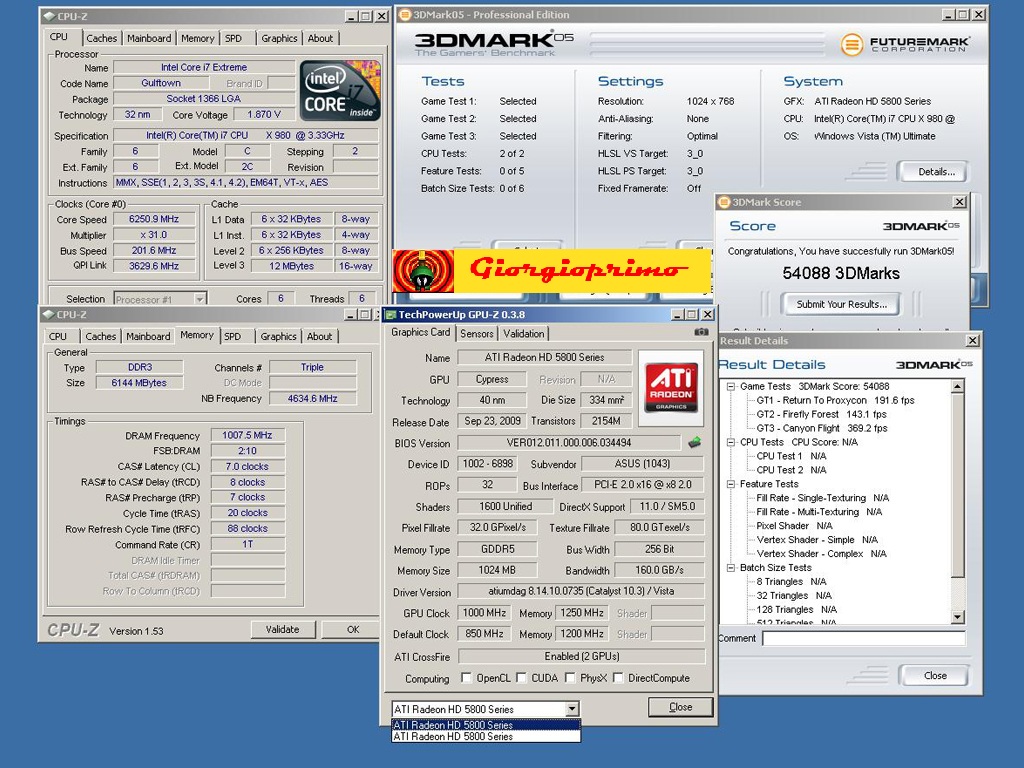Open Mainboard tab in the CPU-Z processor window

(149, 39)
